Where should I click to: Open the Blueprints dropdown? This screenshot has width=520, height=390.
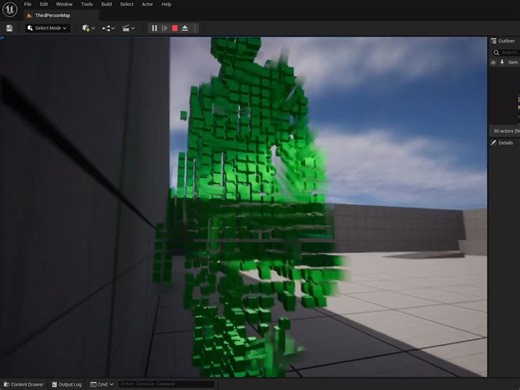point(108,28)
